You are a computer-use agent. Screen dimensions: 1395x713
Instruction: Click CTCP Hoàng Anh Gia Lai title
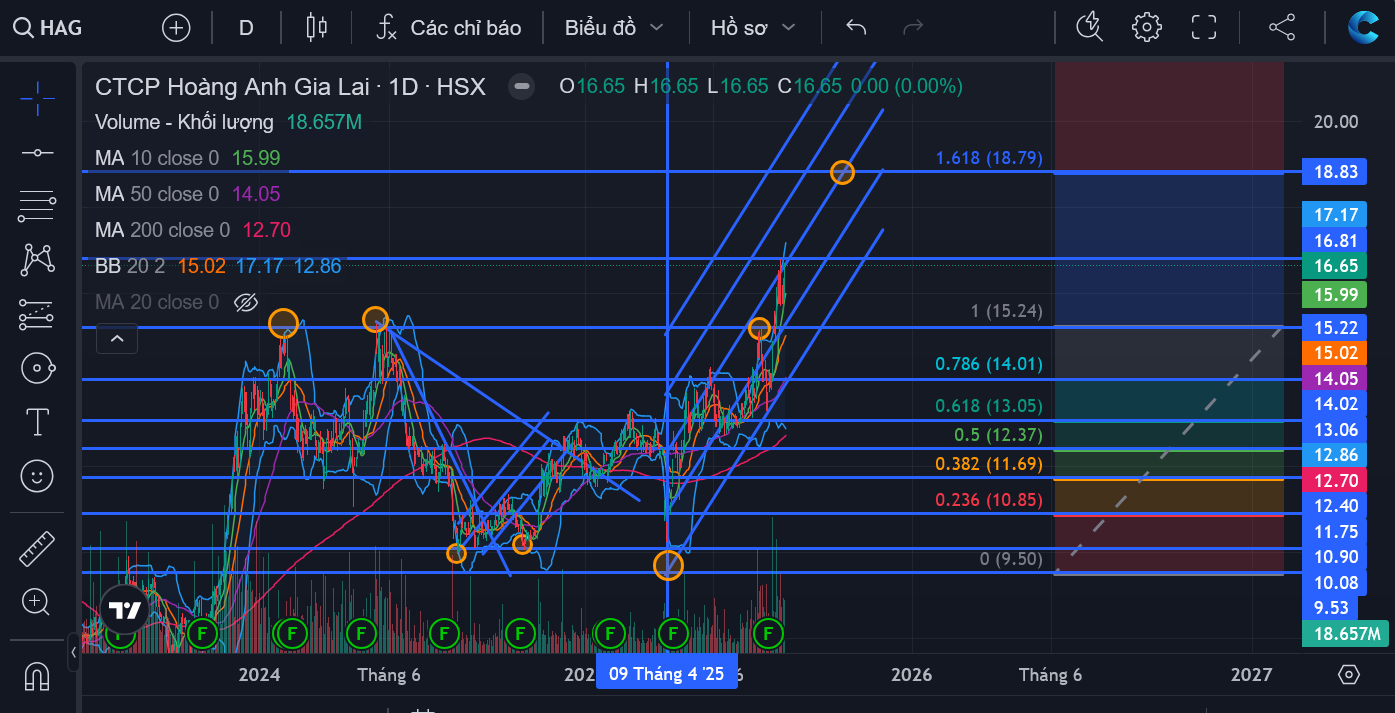pos(232,87)
